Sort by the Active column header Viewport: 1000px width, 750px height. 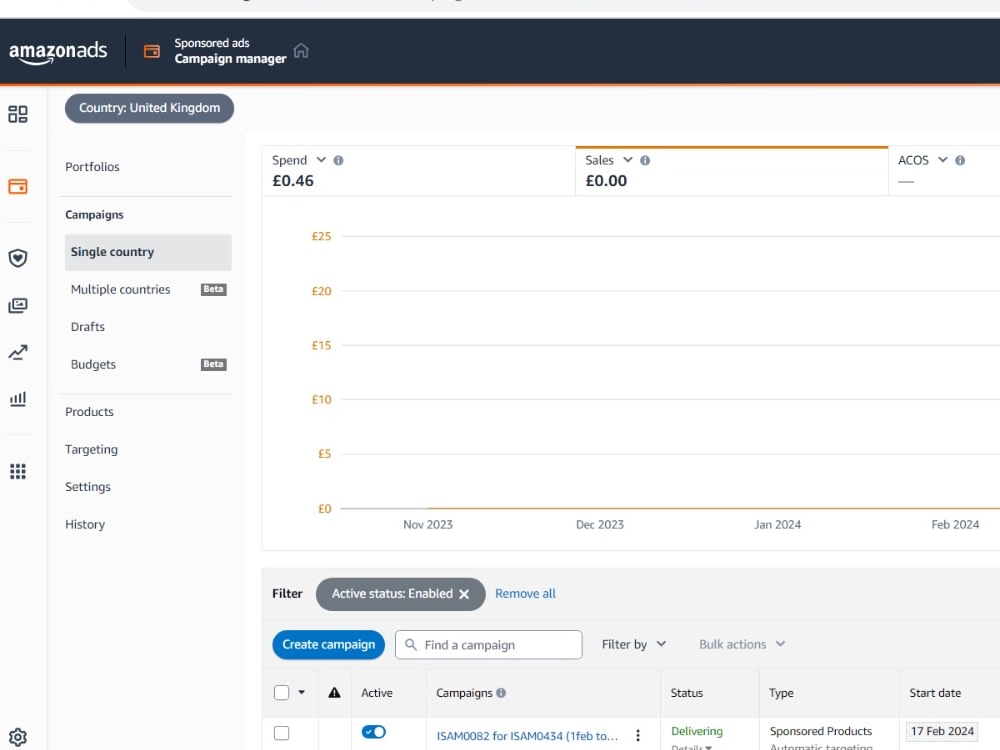click(377, 693)
